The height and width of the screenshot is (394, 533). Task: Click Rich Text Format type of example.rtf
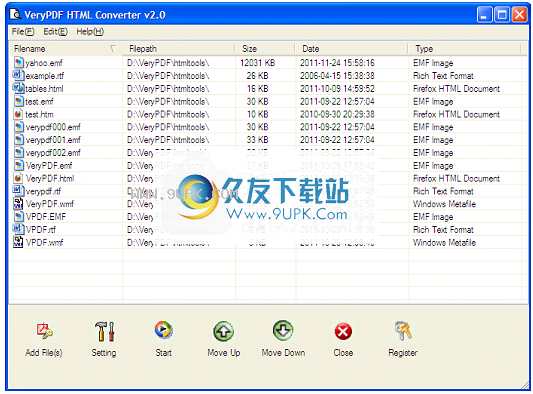coord(443,76)
